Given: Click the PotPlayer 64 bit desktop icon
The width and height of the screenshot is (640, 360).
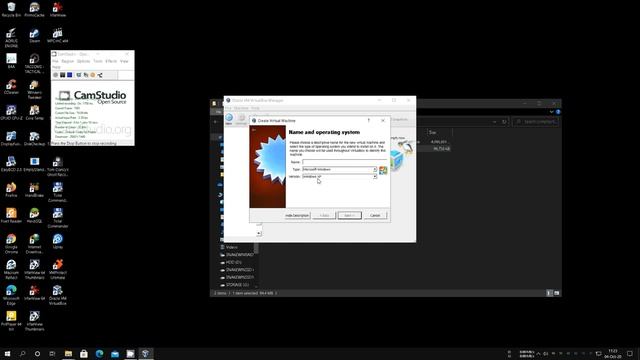Looking at the screenshot, I should click(x=11, y=321).
